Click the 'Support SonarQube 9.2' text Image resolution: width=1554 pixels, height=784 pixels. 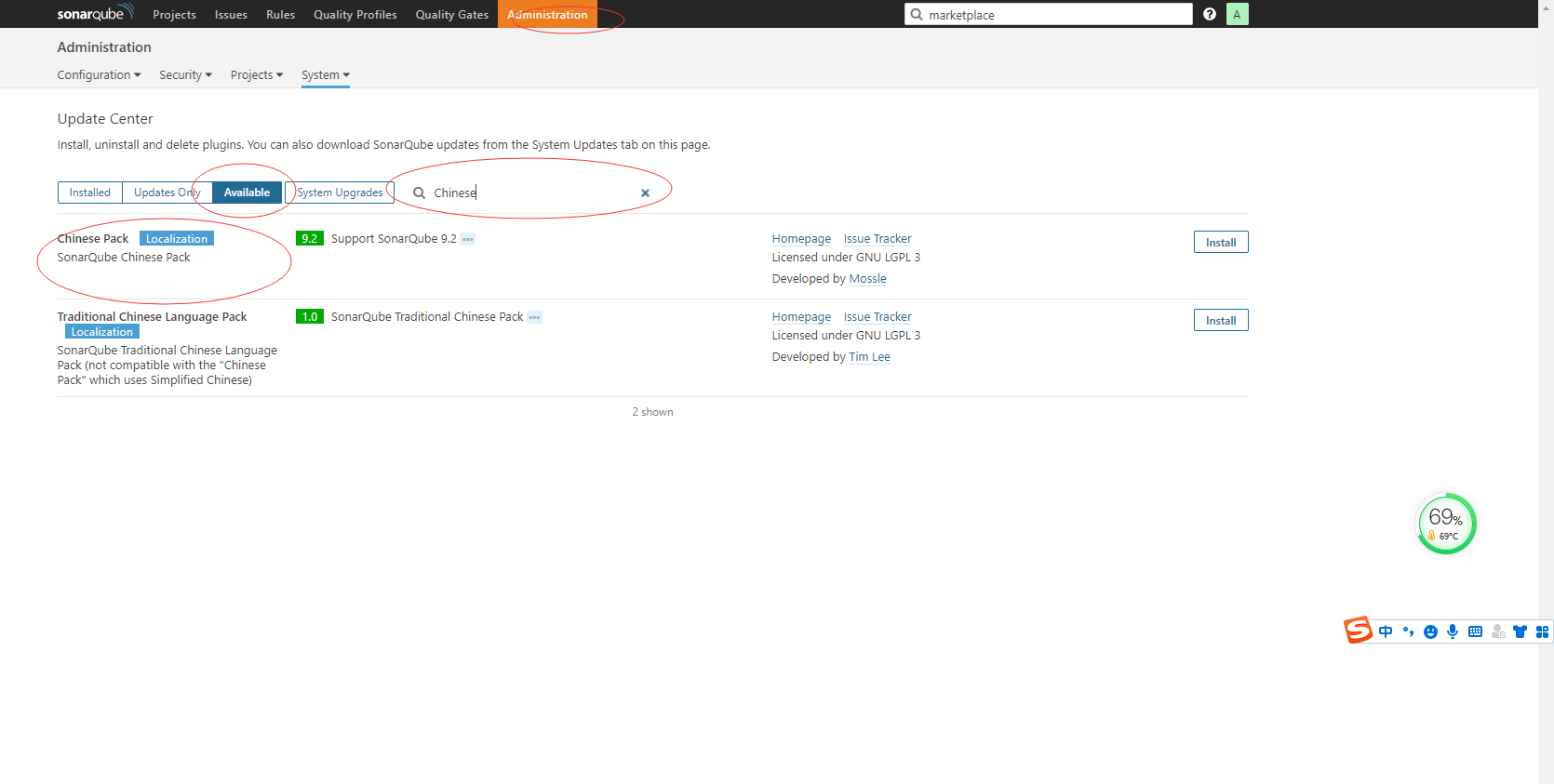point(394,239)
